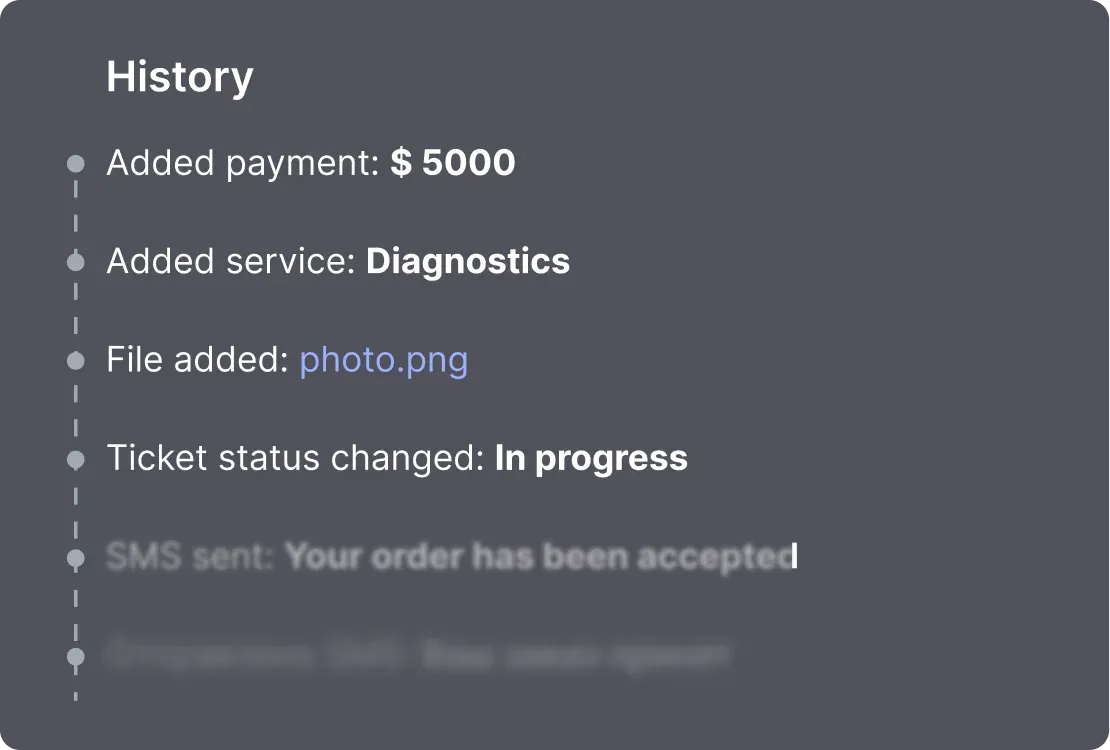The image size is (1110, 750).
Task: Click the $5000 payment amount
Action: click(453, 163)
